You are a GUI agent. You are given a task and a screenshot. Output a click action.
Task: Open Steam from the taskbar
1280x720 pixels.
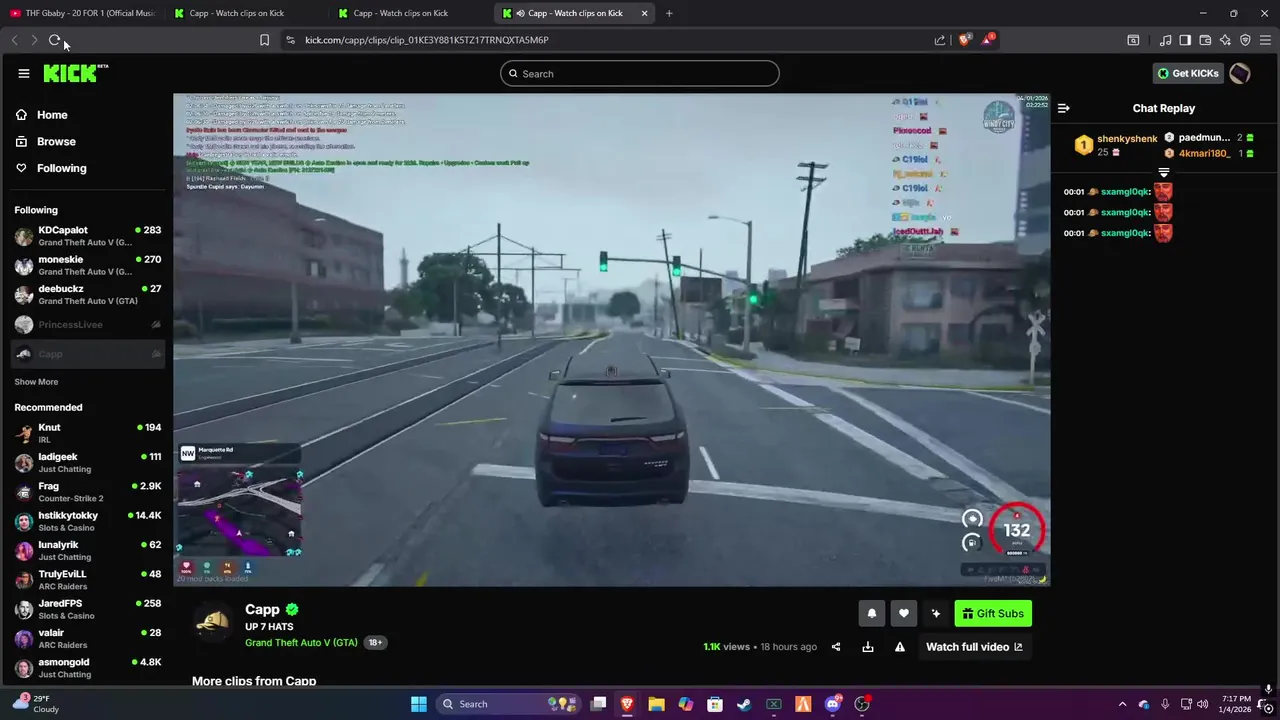coord(744,704)
